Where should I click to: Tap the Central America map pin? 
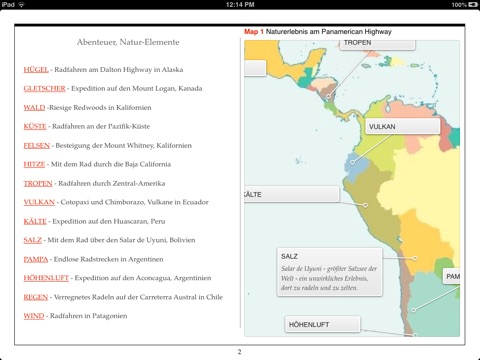click(x=329, y=96)
